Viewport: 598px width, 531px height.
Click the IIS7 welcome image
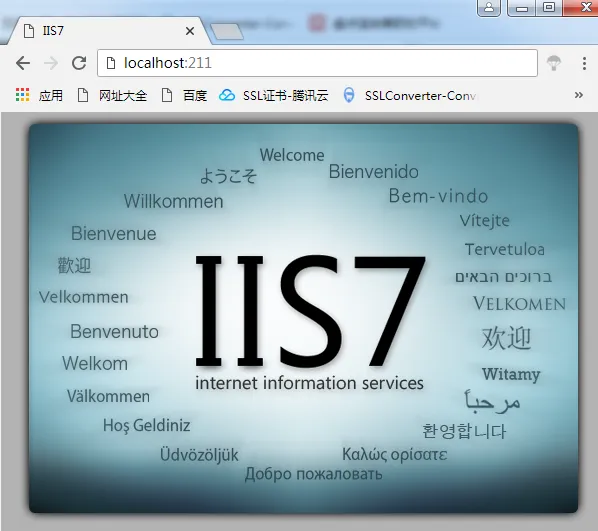[x=304, y=318]
